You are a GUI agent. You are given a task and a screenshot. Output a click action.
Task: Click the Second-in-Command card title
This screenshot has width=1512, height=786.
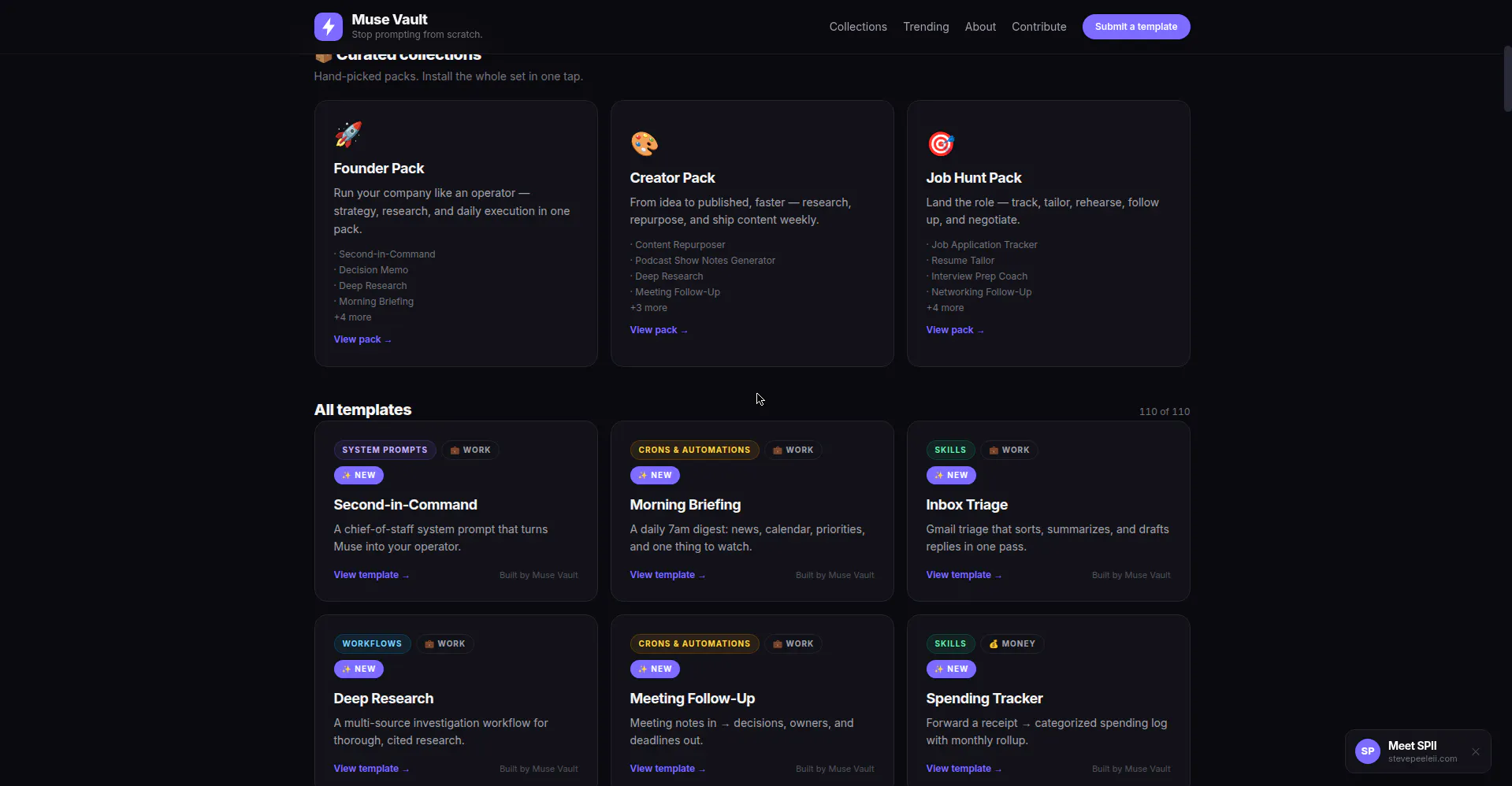point(405,505)
